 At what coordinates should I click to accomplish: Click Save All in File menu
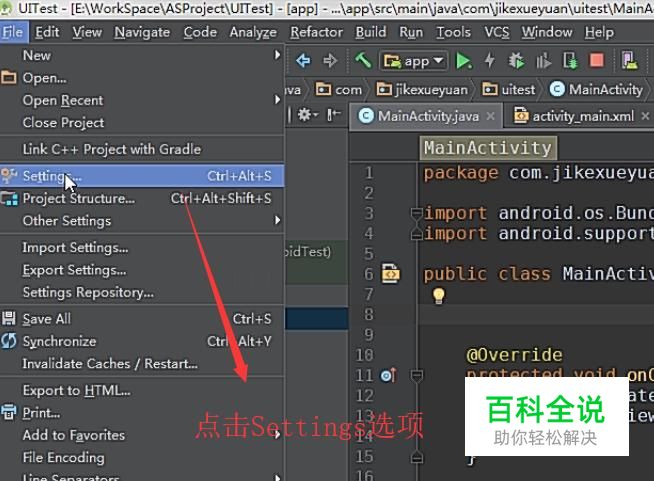142,319
